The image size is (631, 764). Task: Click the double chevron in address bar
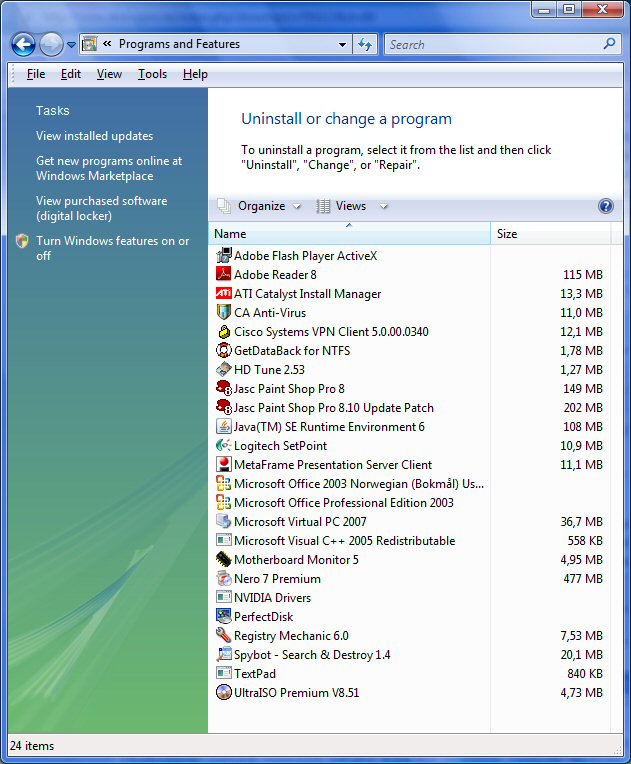tap(107, 44)
